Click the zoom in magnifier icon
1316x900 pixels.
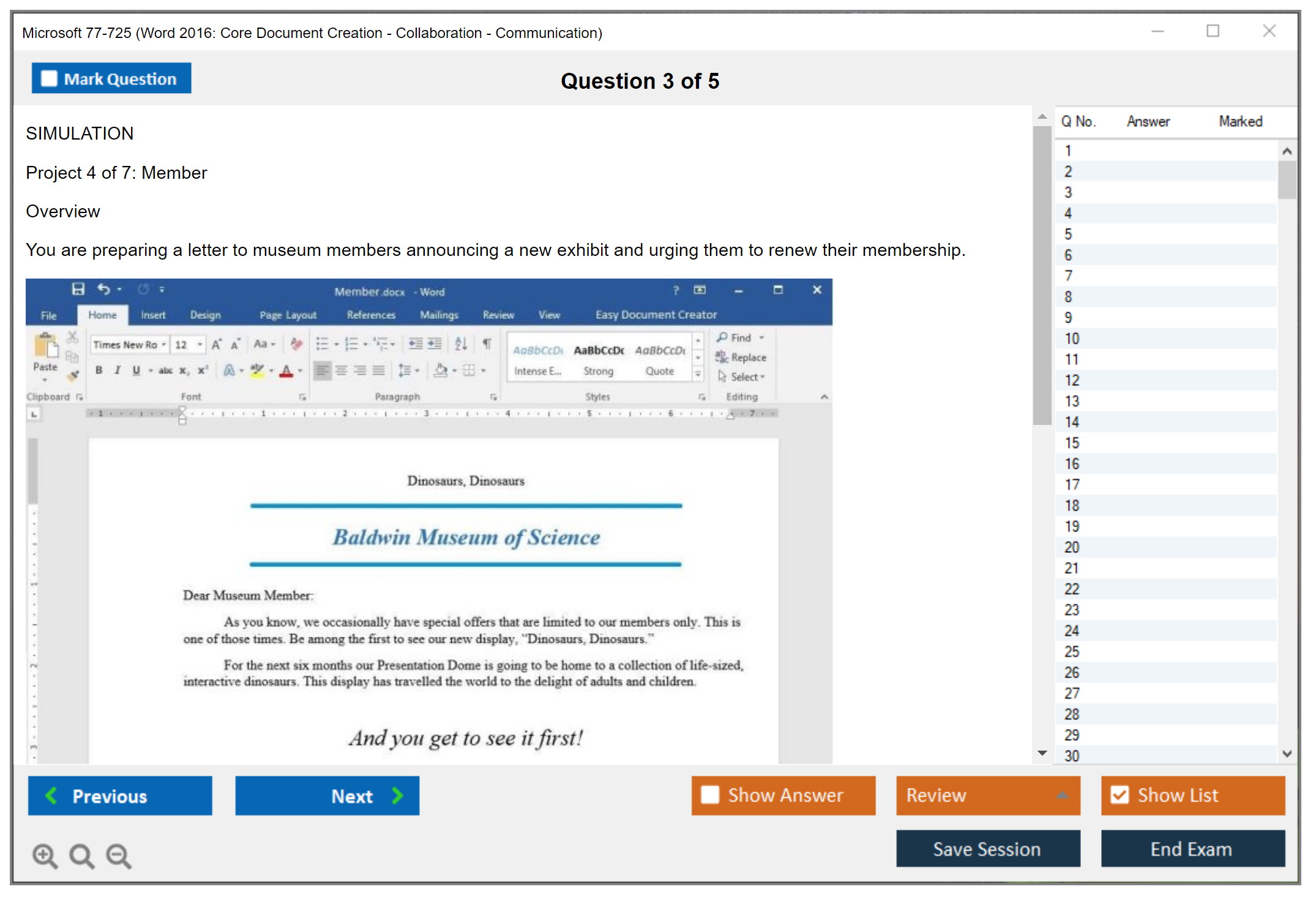tap(45, 855)
